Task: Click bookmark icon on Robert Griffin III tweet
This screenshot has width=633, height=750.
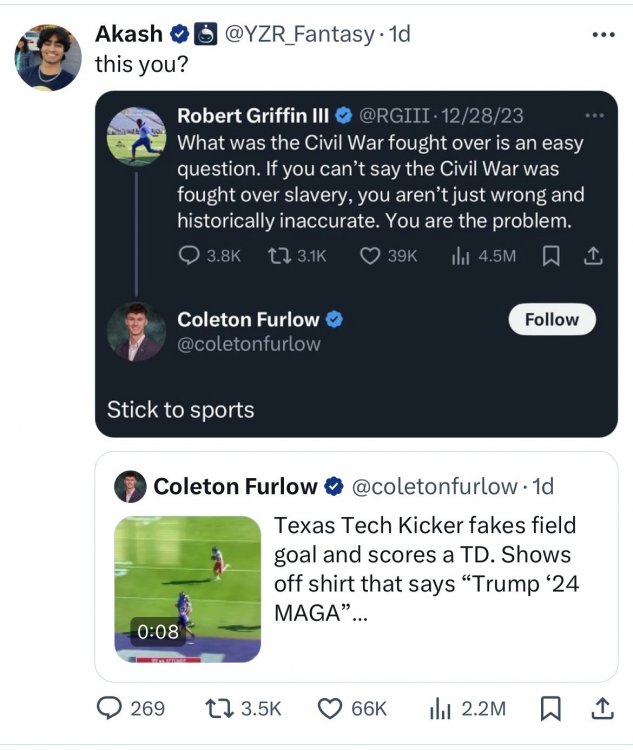Action: tap(549, 256)
